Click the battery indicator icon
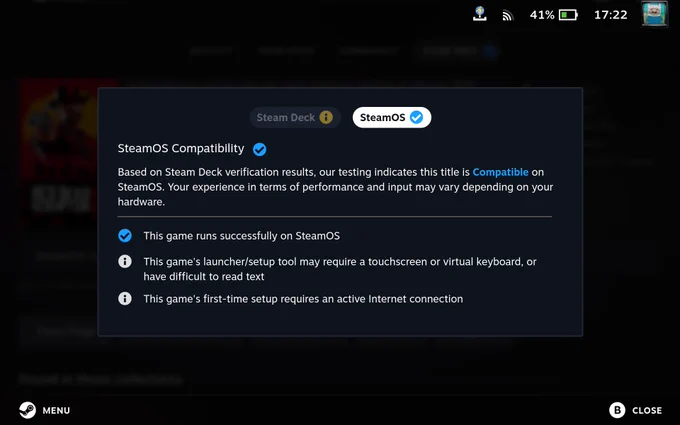The width and height of the screenshot is (680, 425). 568,15
